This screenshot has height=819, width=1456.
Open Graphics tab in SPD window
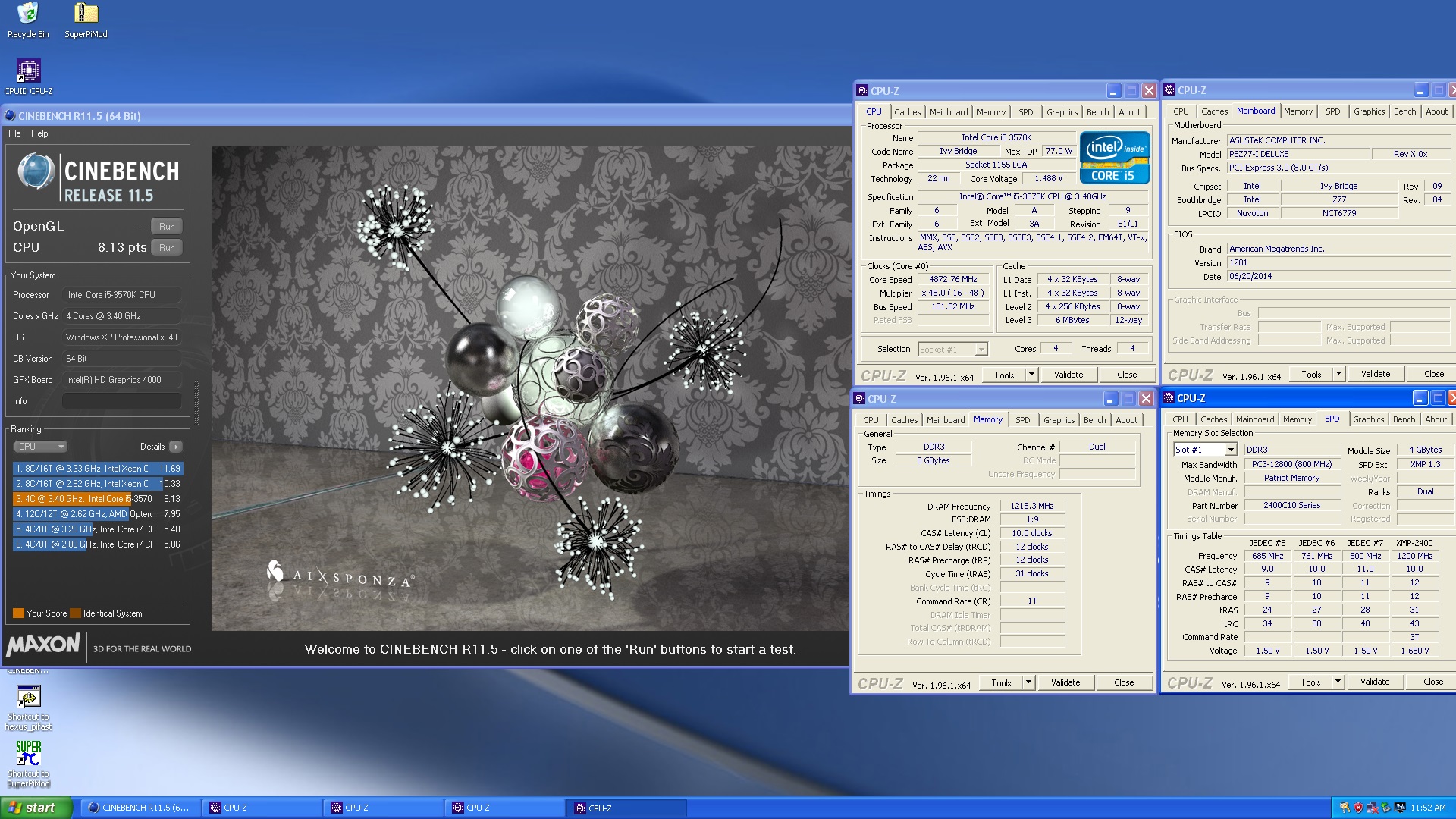[1368, 419]
